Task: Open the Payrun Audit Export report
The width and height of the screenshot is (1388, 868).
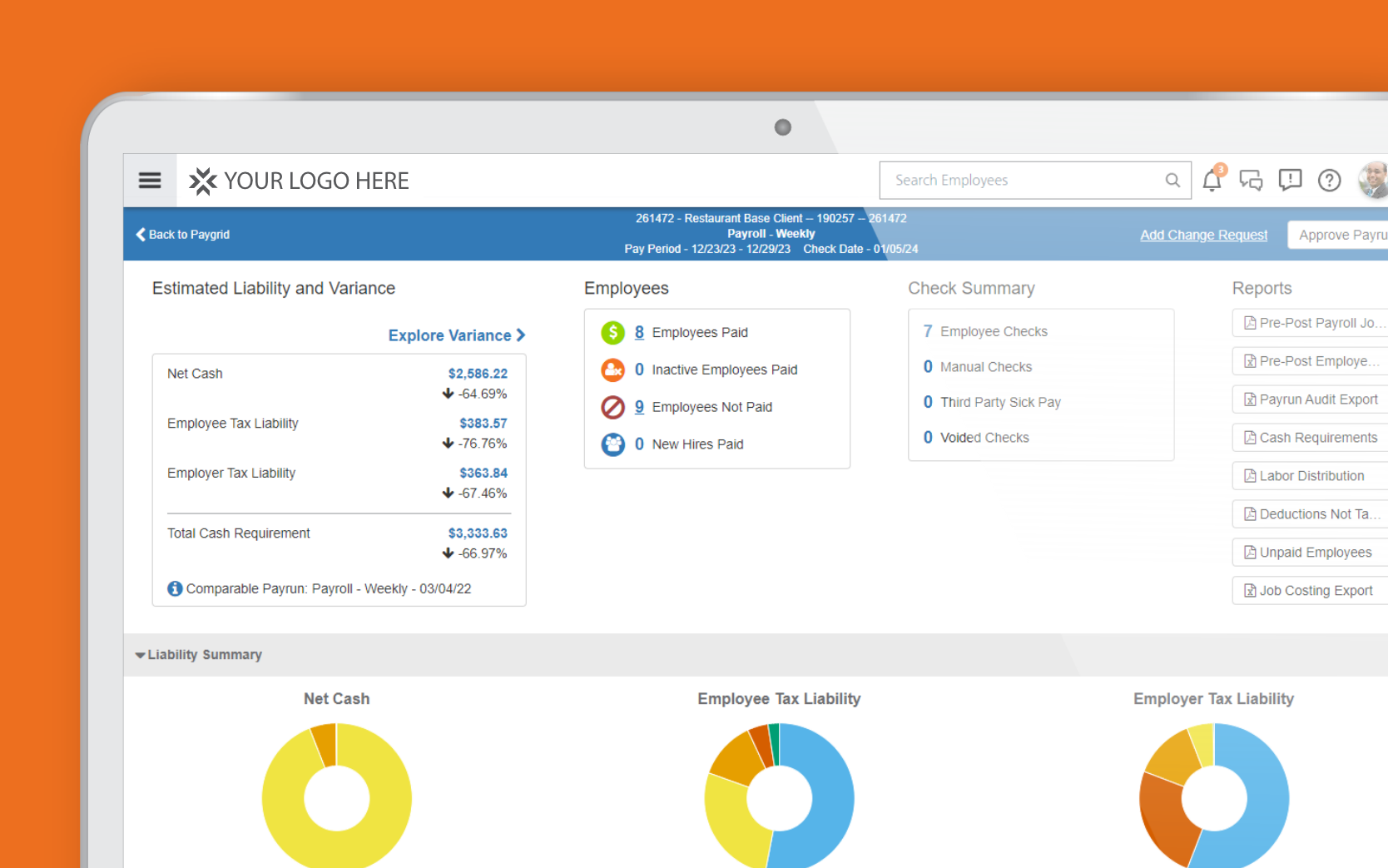Action: coord(1310,399)
